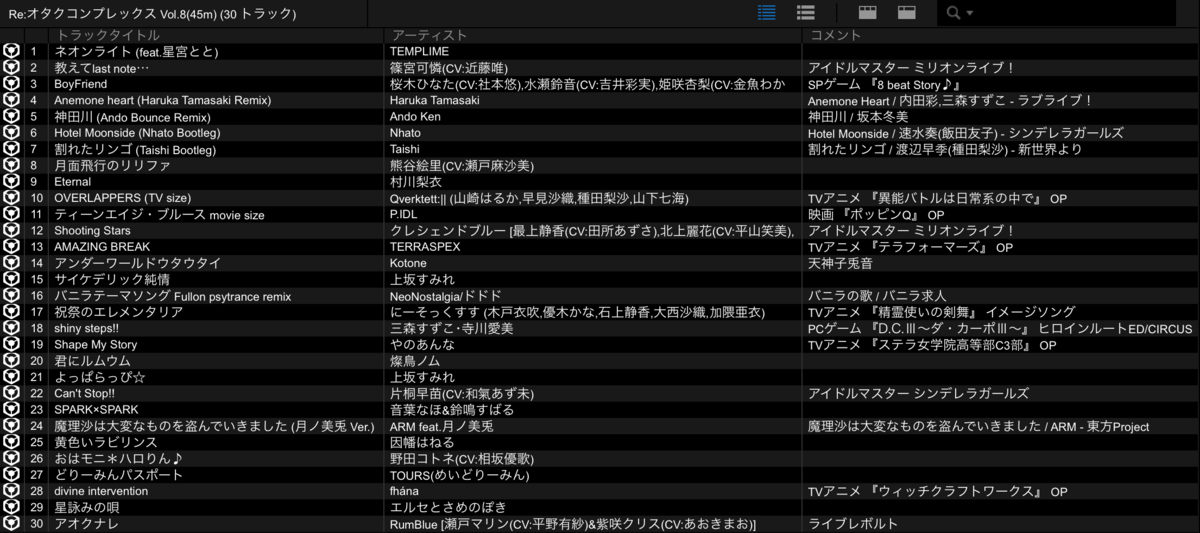Select track title バニラテーマソング Fullon psytrance remix
This screenshot has height=533, width=1200.
[x=172, y=295]
